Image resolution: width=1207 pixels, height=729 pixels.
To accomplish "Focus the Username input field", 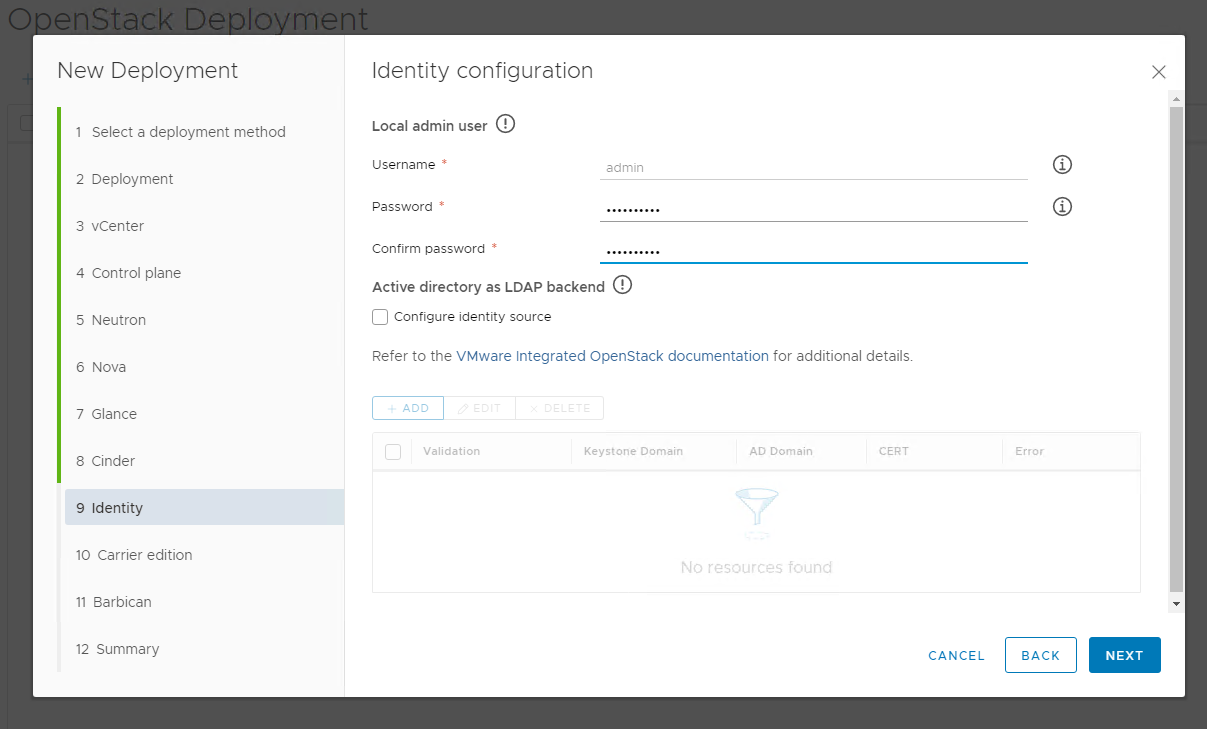I will coord(814,167).
